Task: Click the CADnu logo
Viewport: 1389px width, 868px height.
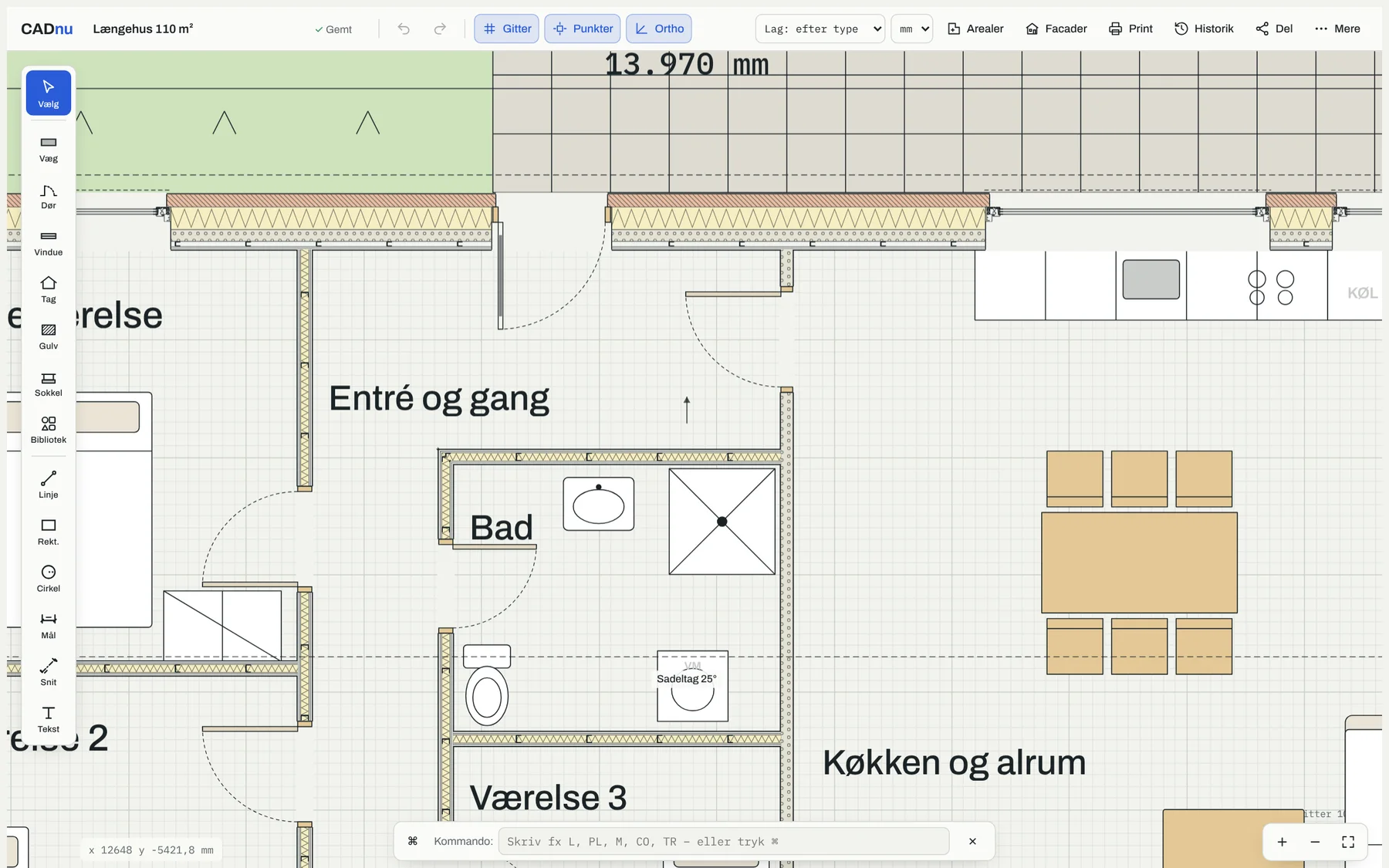Action: point(47,29)
